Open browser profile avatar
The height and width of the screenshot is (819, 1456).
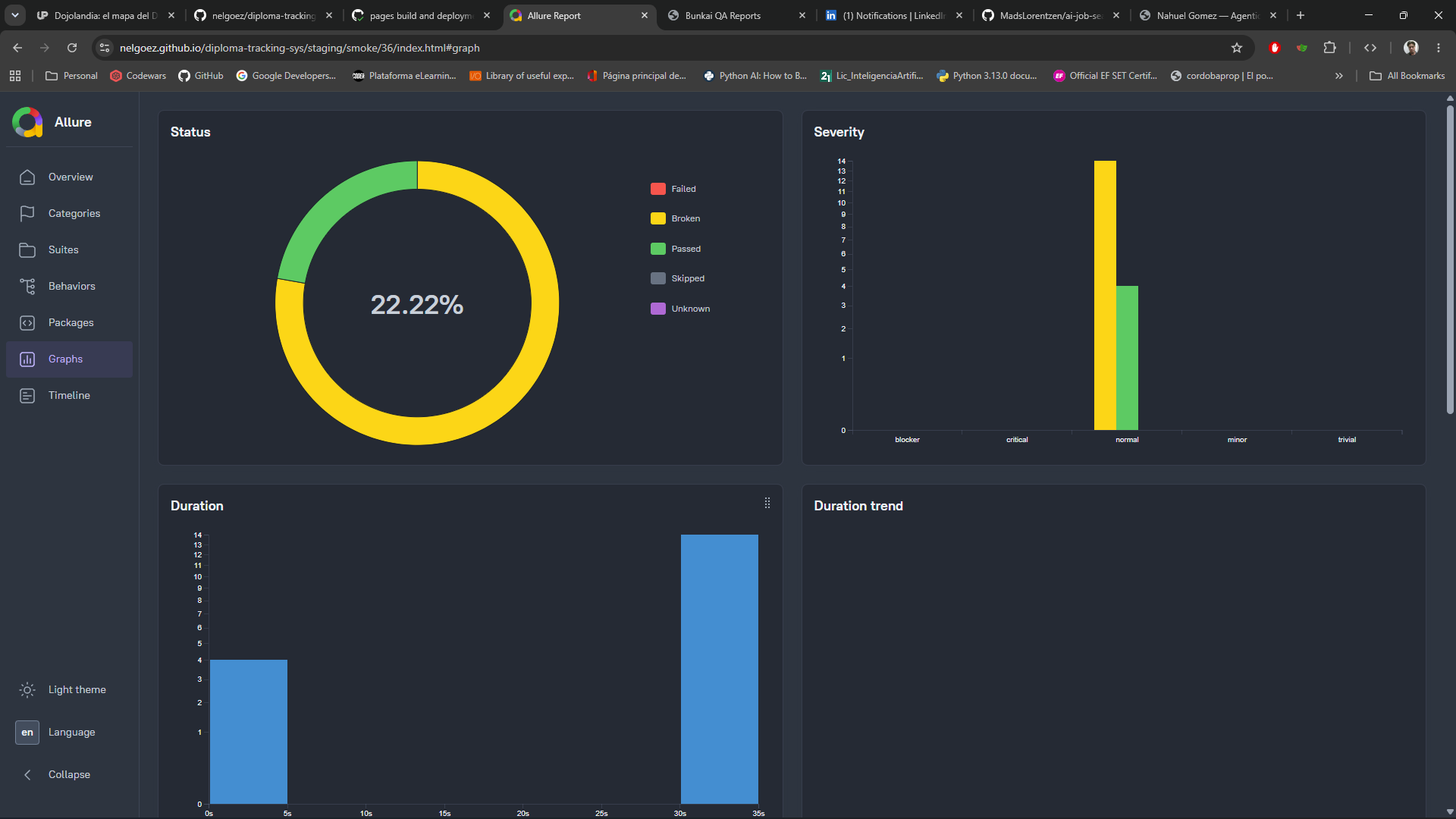[x=1411, y=48]
